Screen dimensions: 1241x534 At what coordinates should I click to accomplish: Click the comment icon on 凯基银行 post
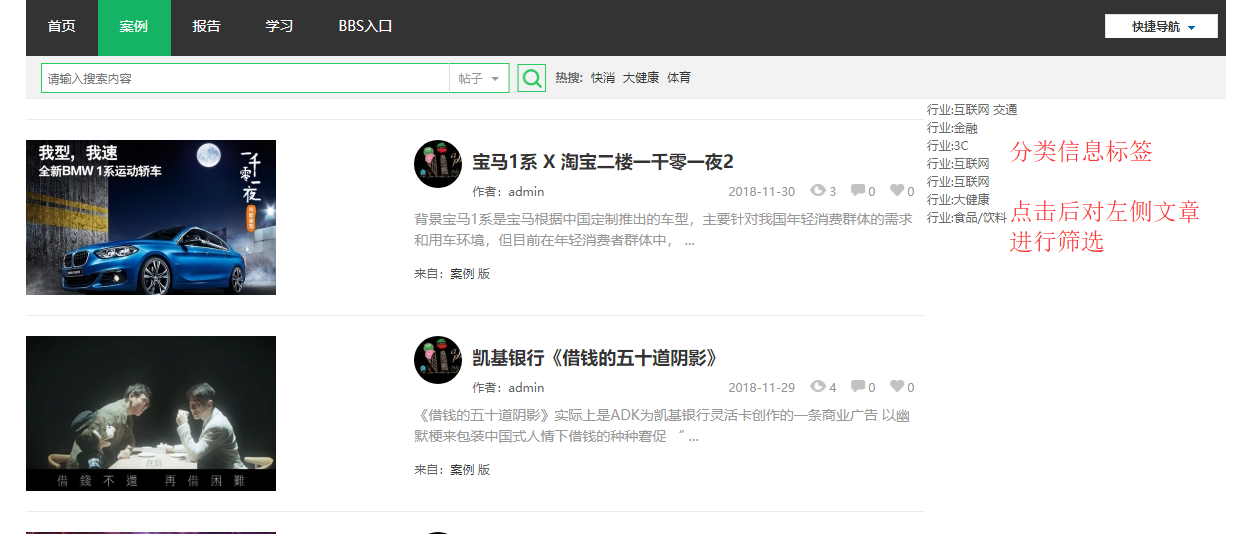click(x=858, y=387)
